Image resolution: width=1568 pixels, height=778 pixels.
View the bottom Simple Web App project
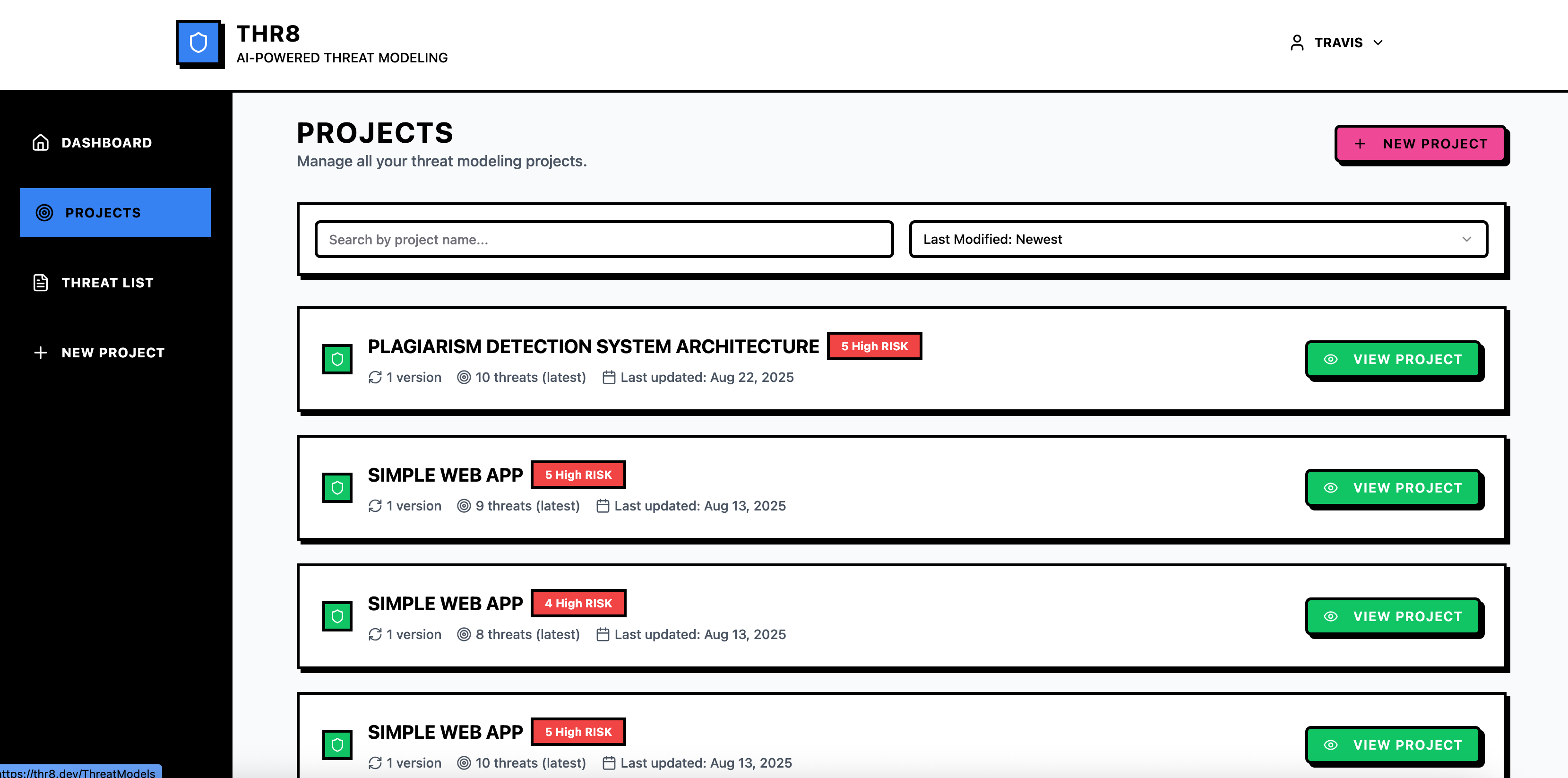(x=1393, y=744)
